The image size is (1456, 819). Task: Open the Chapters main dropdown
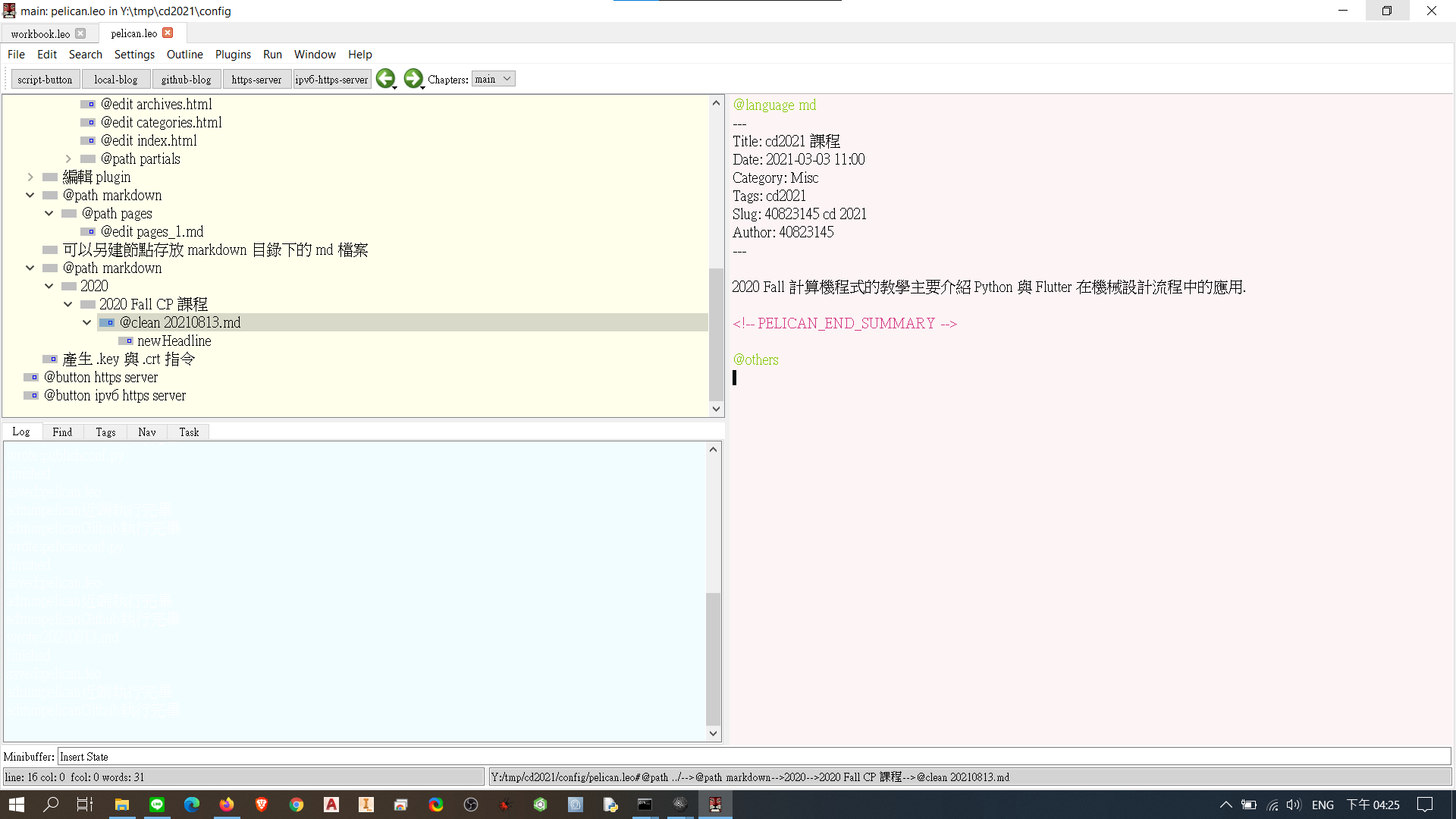[493, 79]
